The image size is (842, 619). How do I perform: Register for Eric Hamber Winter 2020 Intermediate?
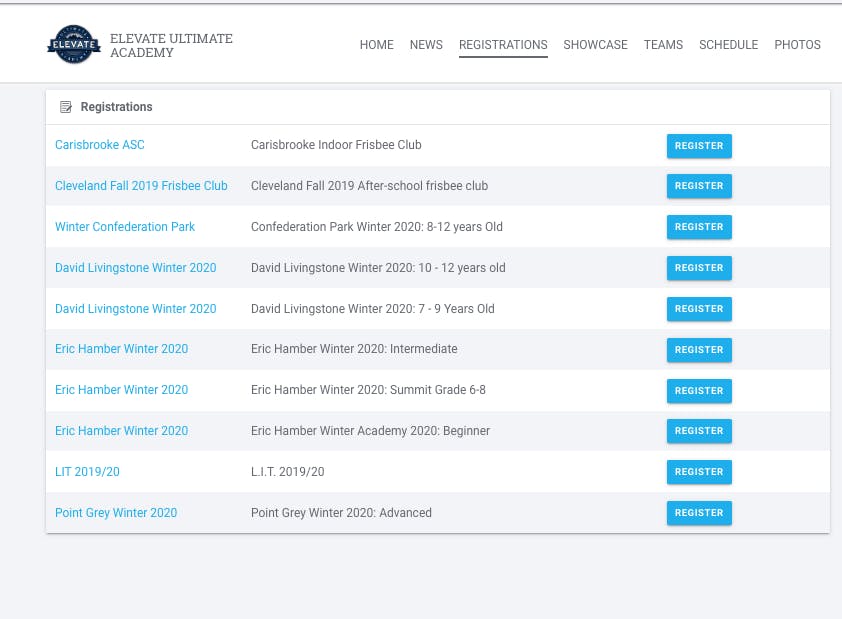click(699, 350)
